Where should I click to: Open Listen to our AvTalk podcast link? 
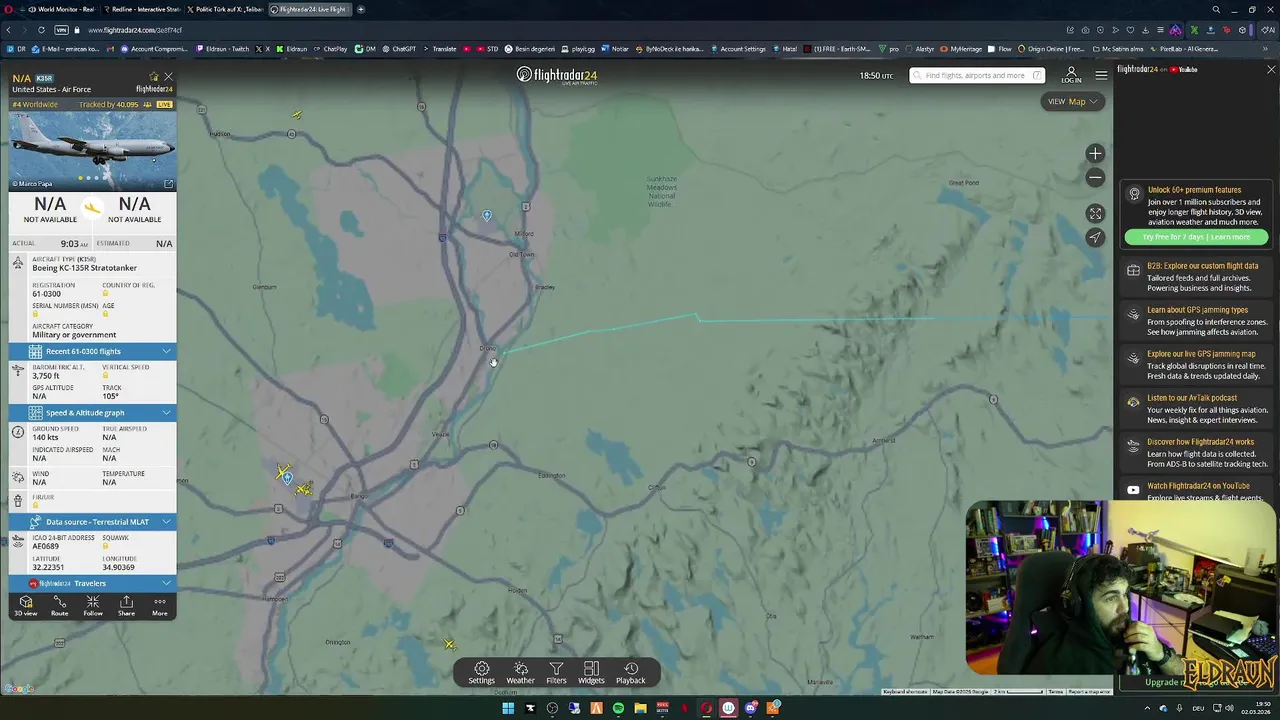point(1196,409)
